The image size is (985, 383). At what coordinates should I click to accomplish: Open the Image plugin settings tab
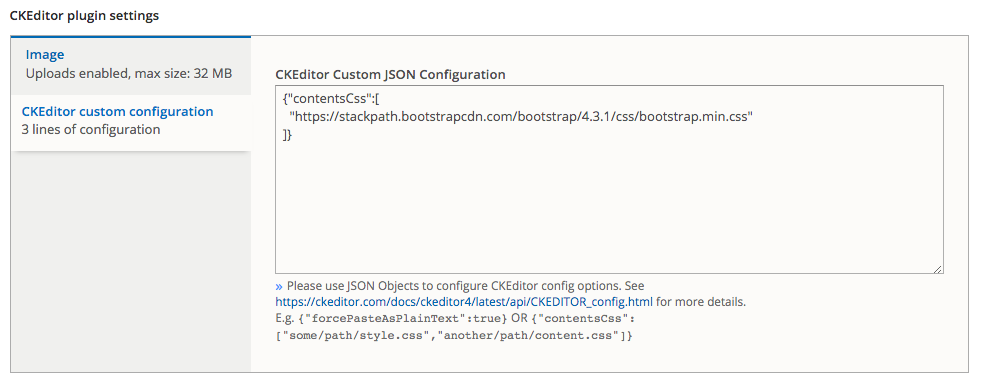45,55
